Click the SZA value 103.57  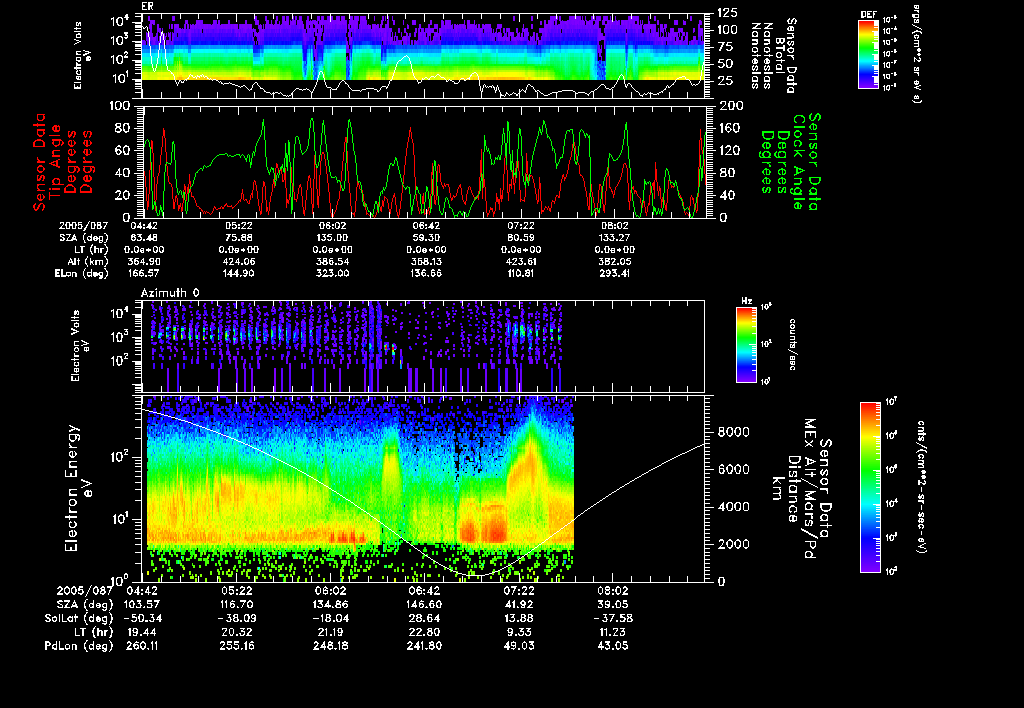pos(142,605)
